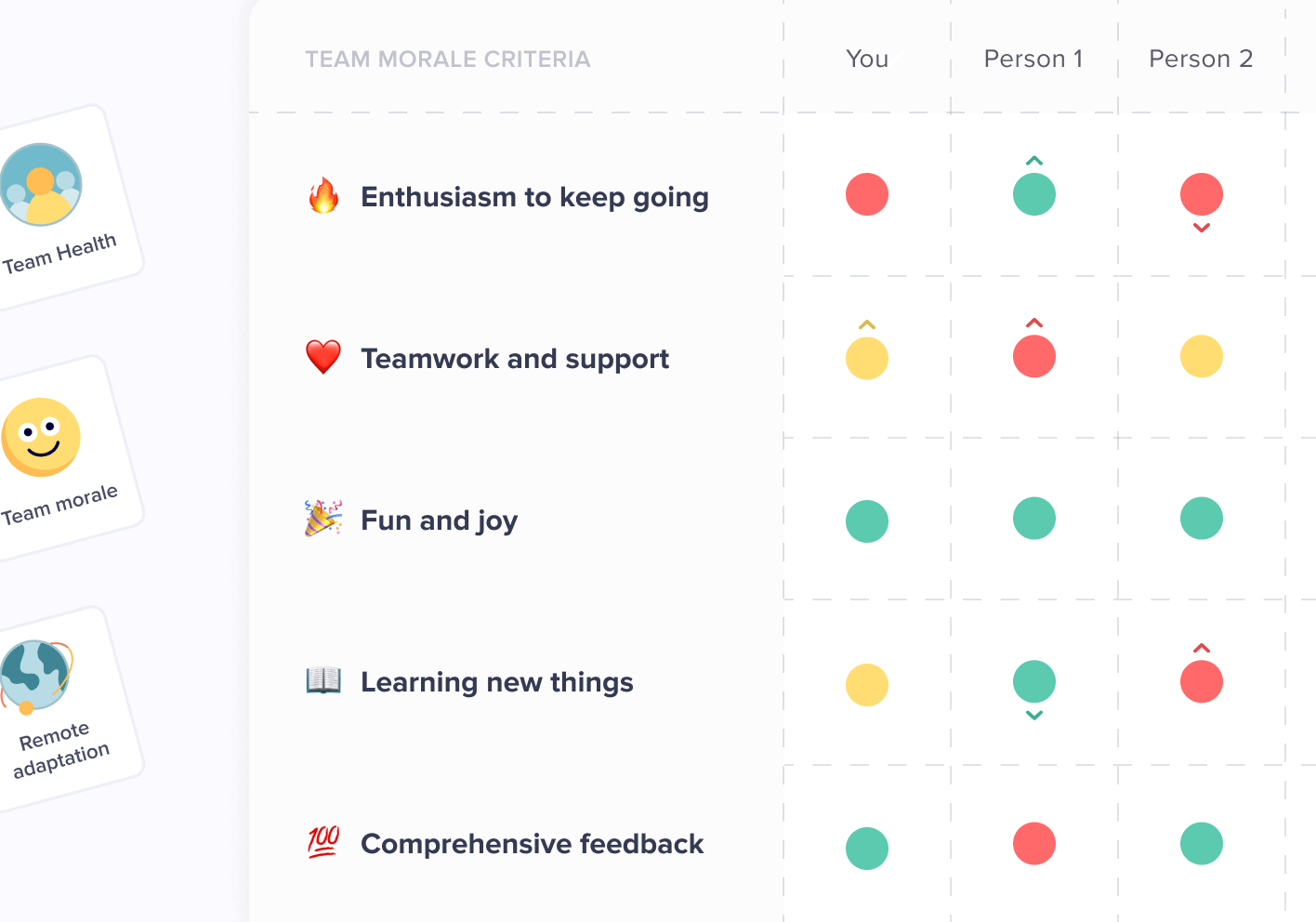Click the down chevron under Person 1's Learning rating
Screen dimensions: 1316x922
1033,716
